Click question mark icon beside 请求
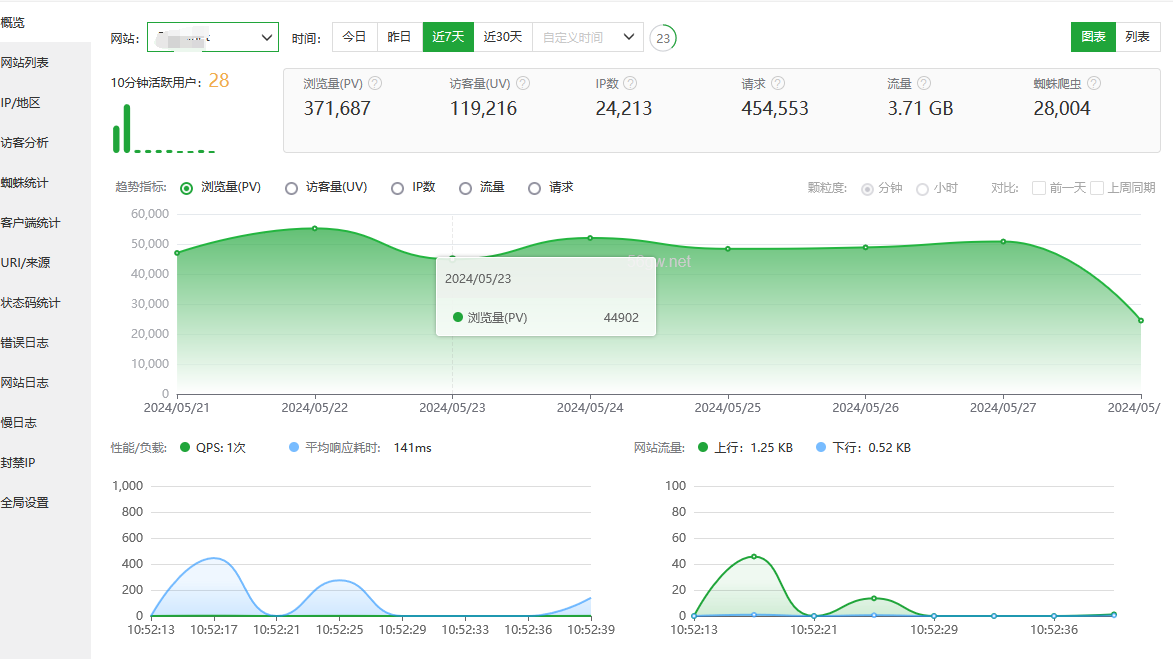Image resolution: width=1173 pixels, height=659 pixels. 778,84
